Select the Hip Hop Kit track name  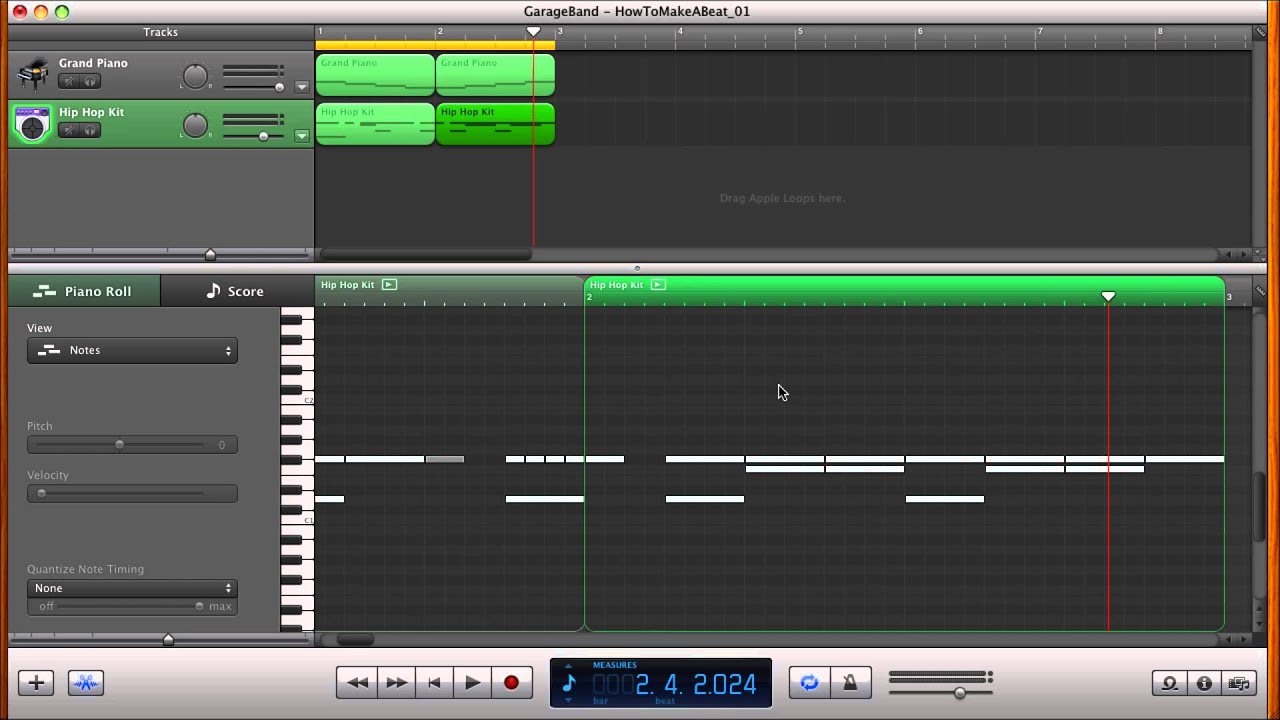[x=91, y=112]
